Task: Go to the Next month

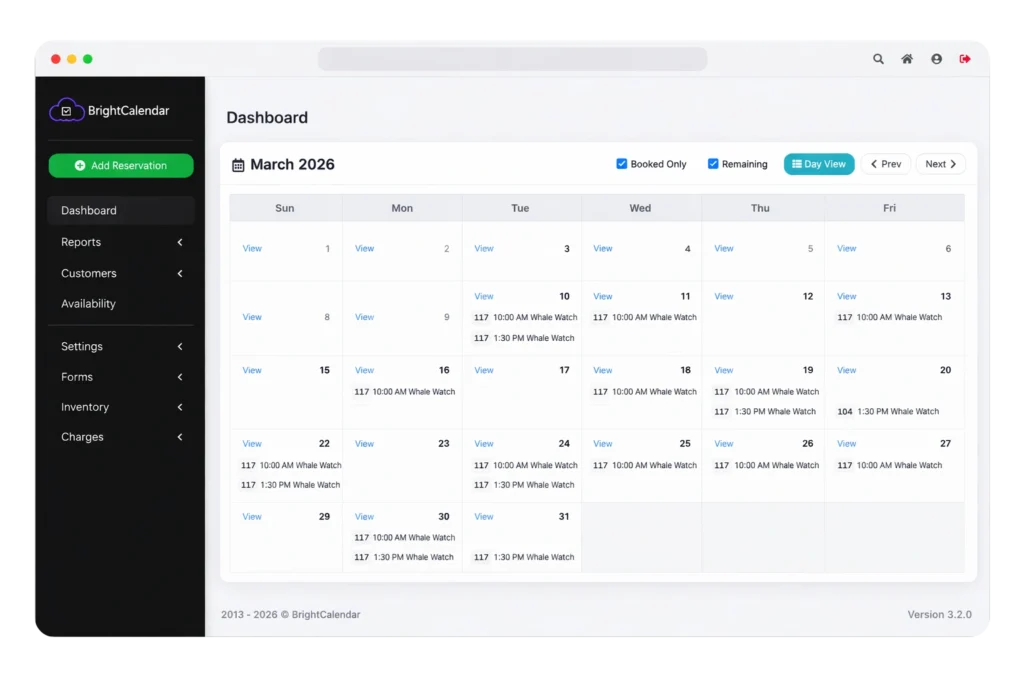Action: click(x=940, y=164)
